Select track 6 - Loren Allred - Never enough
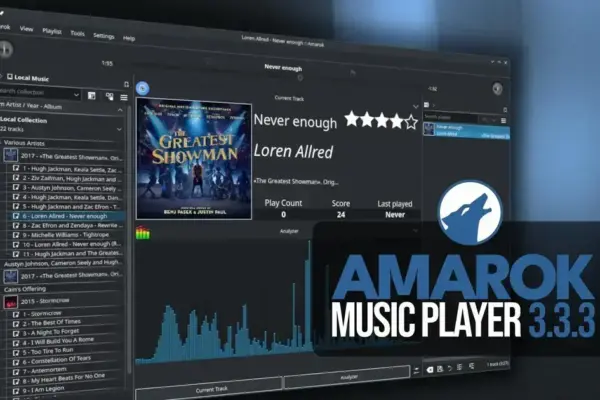 point(67,216)
